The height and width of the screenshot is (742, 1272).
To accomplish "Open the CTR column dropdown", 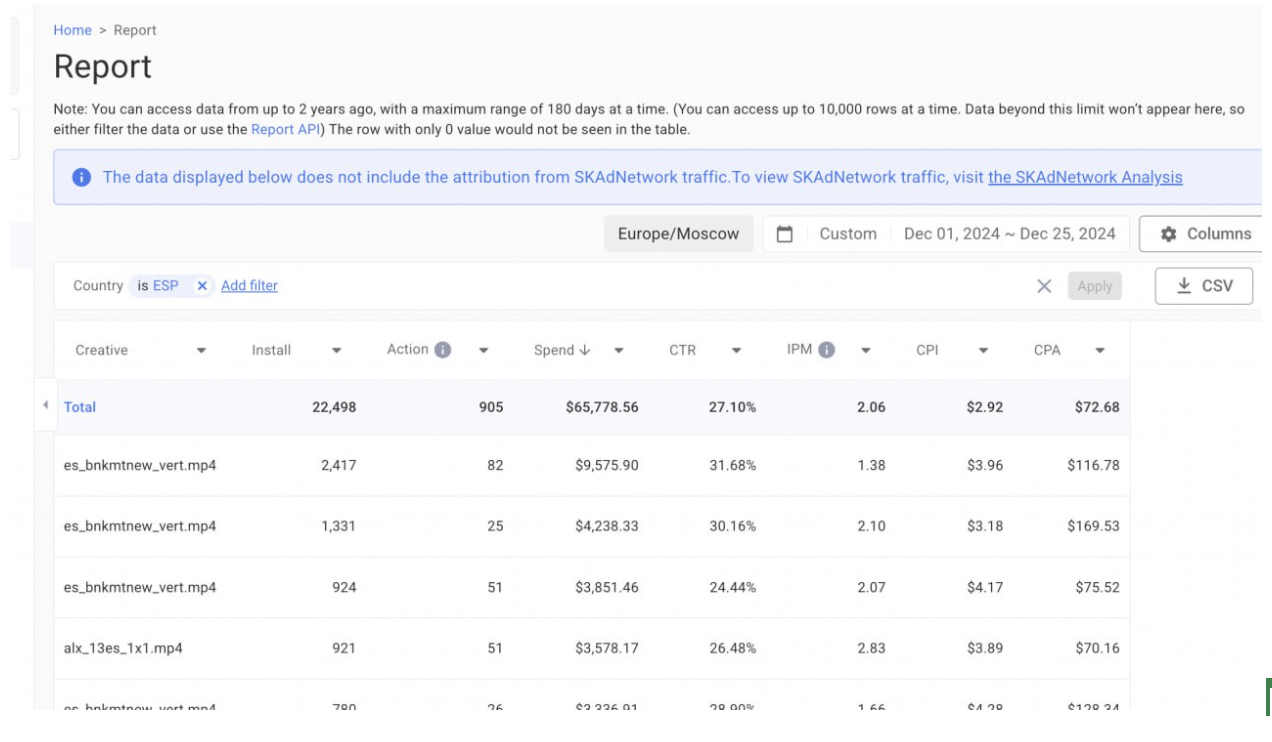I will tap(736, 351).
